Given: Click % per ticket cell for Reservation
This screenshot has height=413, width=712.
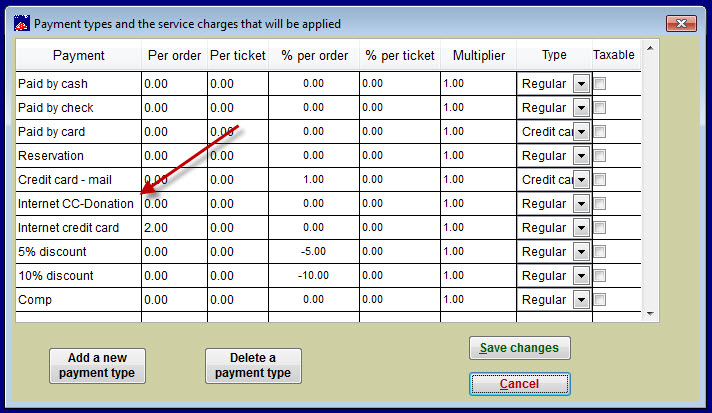Looking at the screenshot, I should point(400,156).
